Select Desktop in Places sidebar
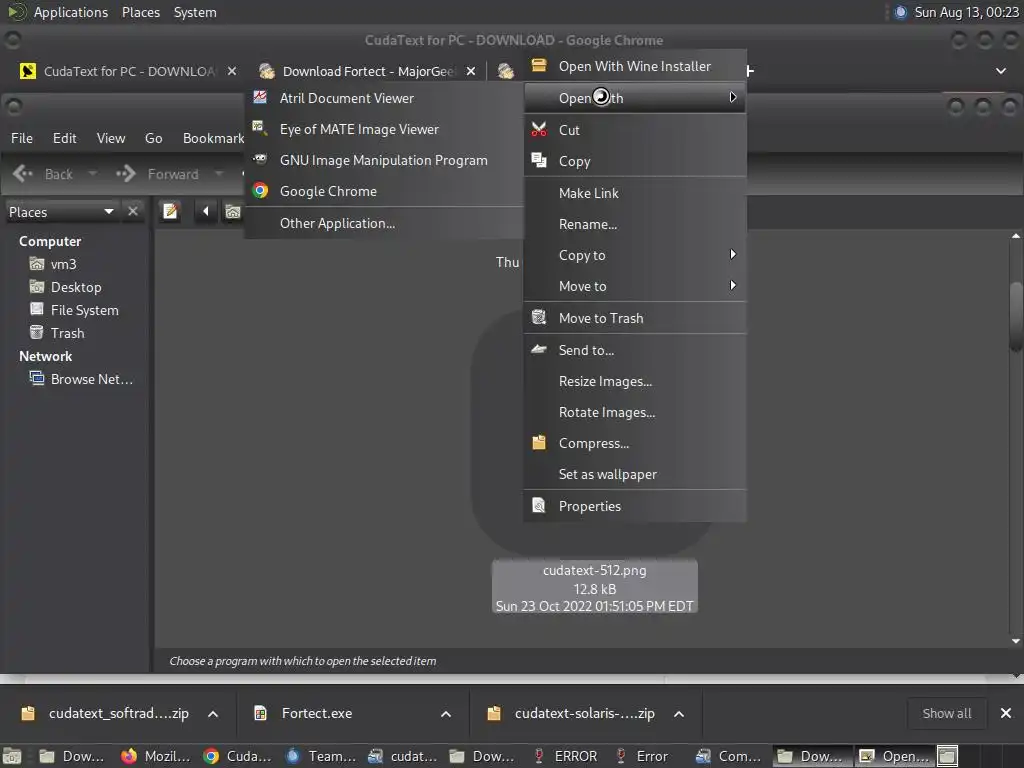The image size is (1024, 768). (x=76, y=287)
